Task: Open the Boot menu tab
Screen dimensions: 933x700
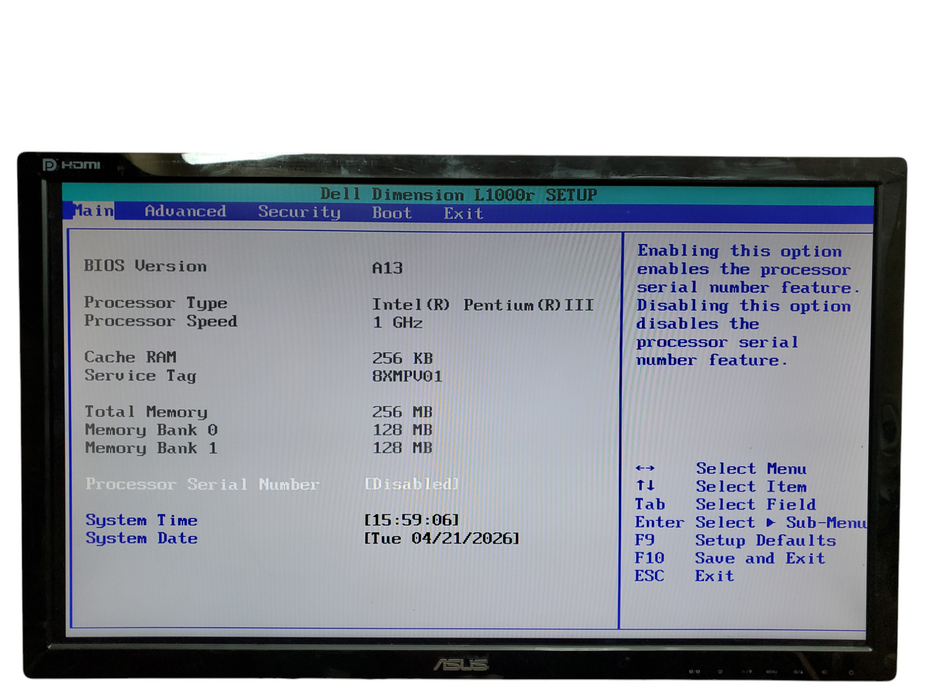Action: (392, 213)
